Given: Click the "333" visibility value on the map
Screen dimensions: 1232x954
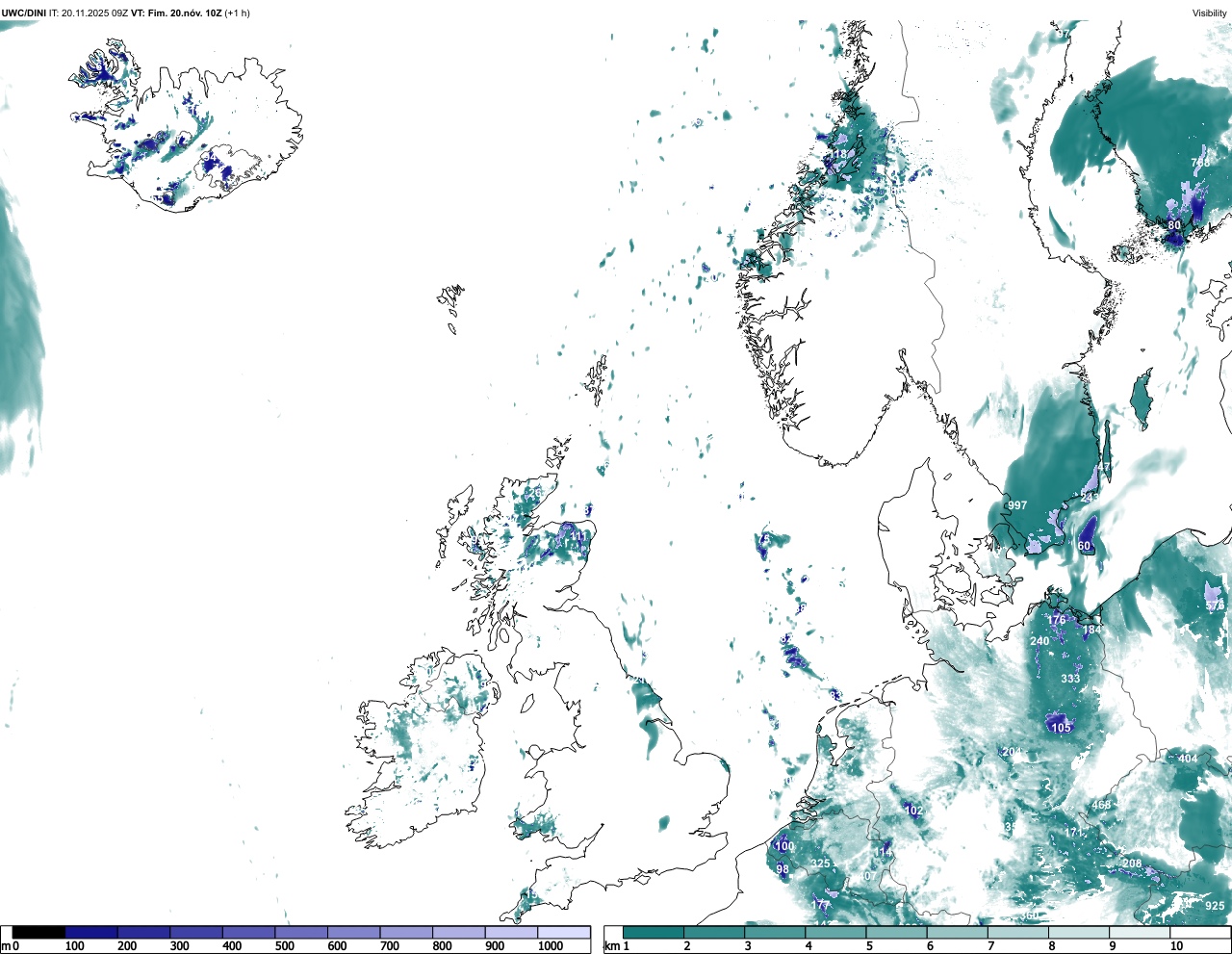Looking at the screenshot, I should [x=1070, y=679].
